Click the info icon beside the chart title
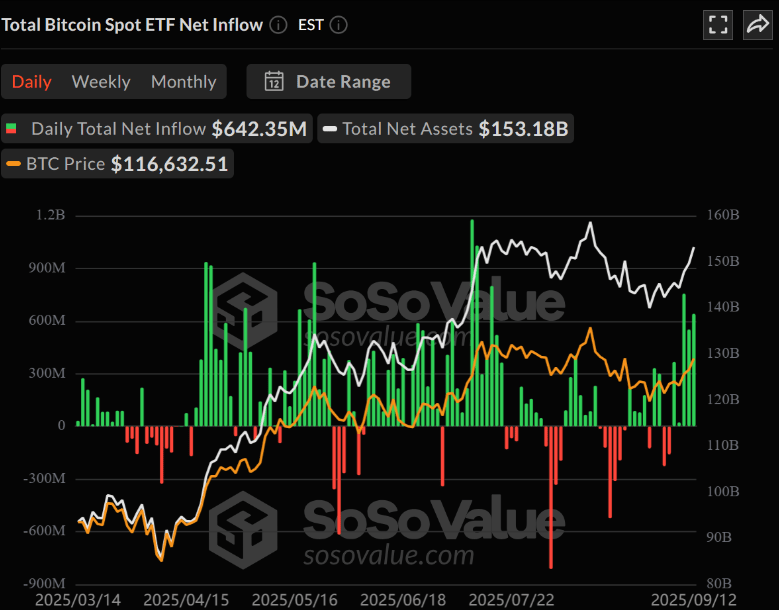This screenshot has width=779, height=610. 278,24
